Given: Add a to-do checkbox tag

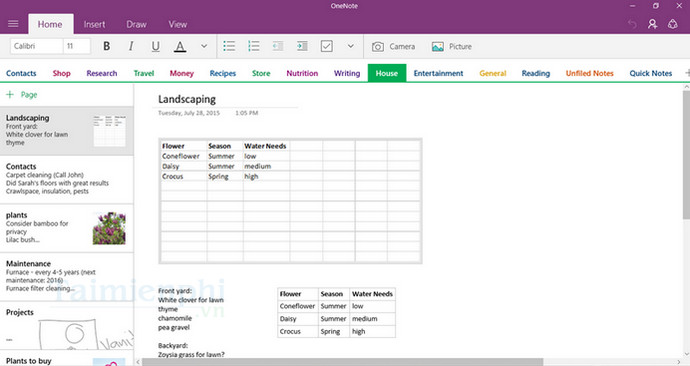Looking at the screenshot, I should tap(327, 46).
